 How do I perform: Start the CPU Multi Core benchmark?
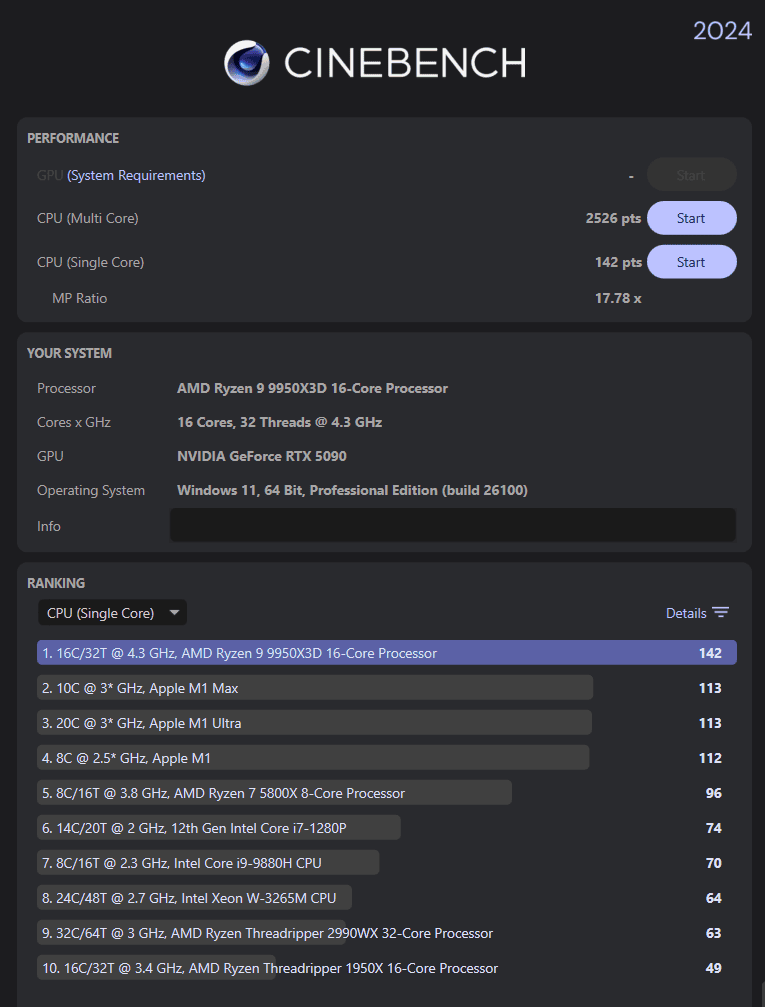(691, 218)
